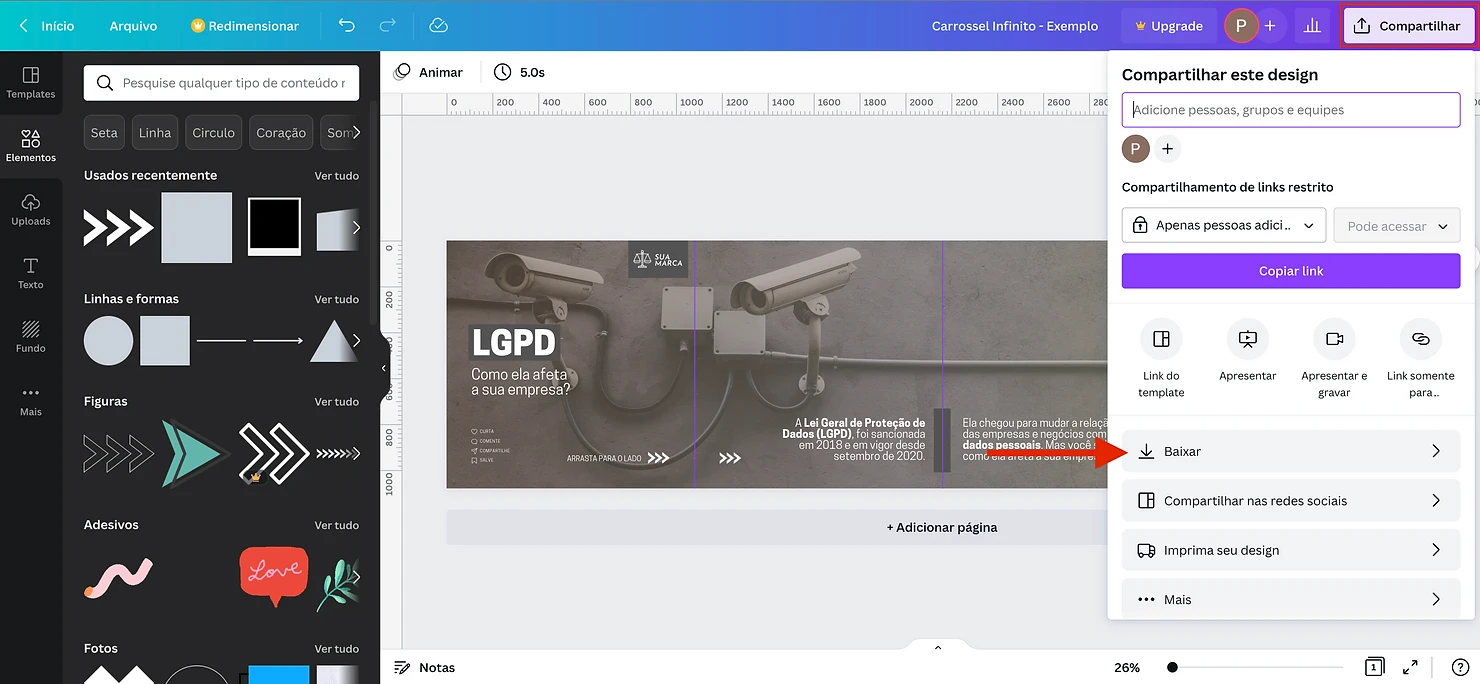Open the Templates sidebar tab
1480x684 pixels.
(x=31, y=83)
